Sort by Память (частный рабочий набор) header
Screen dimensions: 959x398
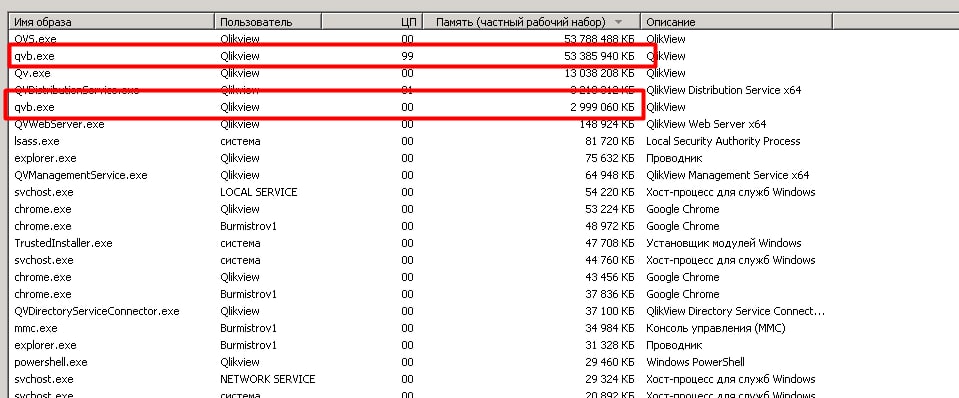pyautogui.click(x=531, y=22)
